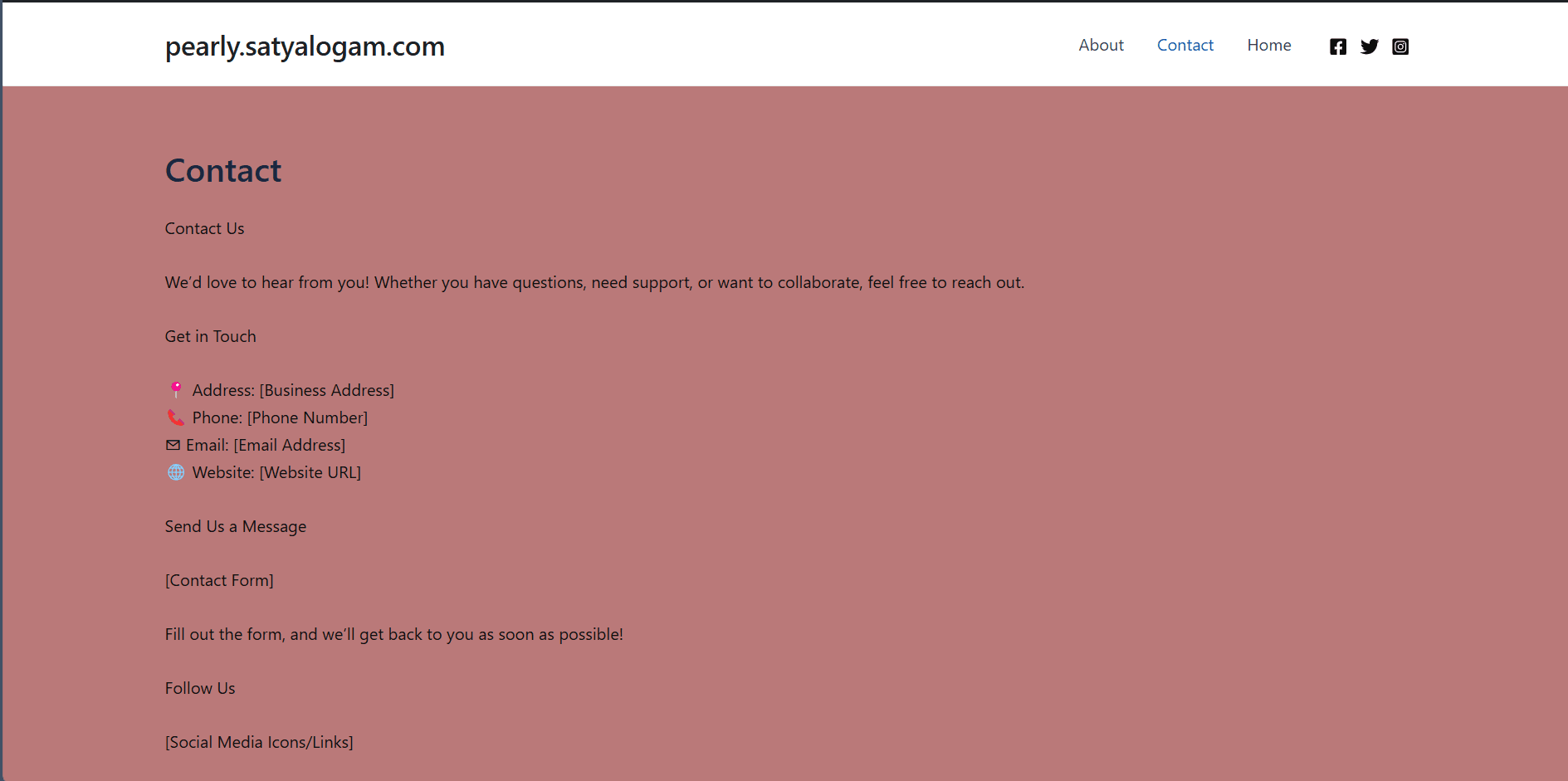The height and width of the screenshot is (781, 1568).
Task: Click the [Business Address] placeholder text
Action: click(x=327, y=390)
